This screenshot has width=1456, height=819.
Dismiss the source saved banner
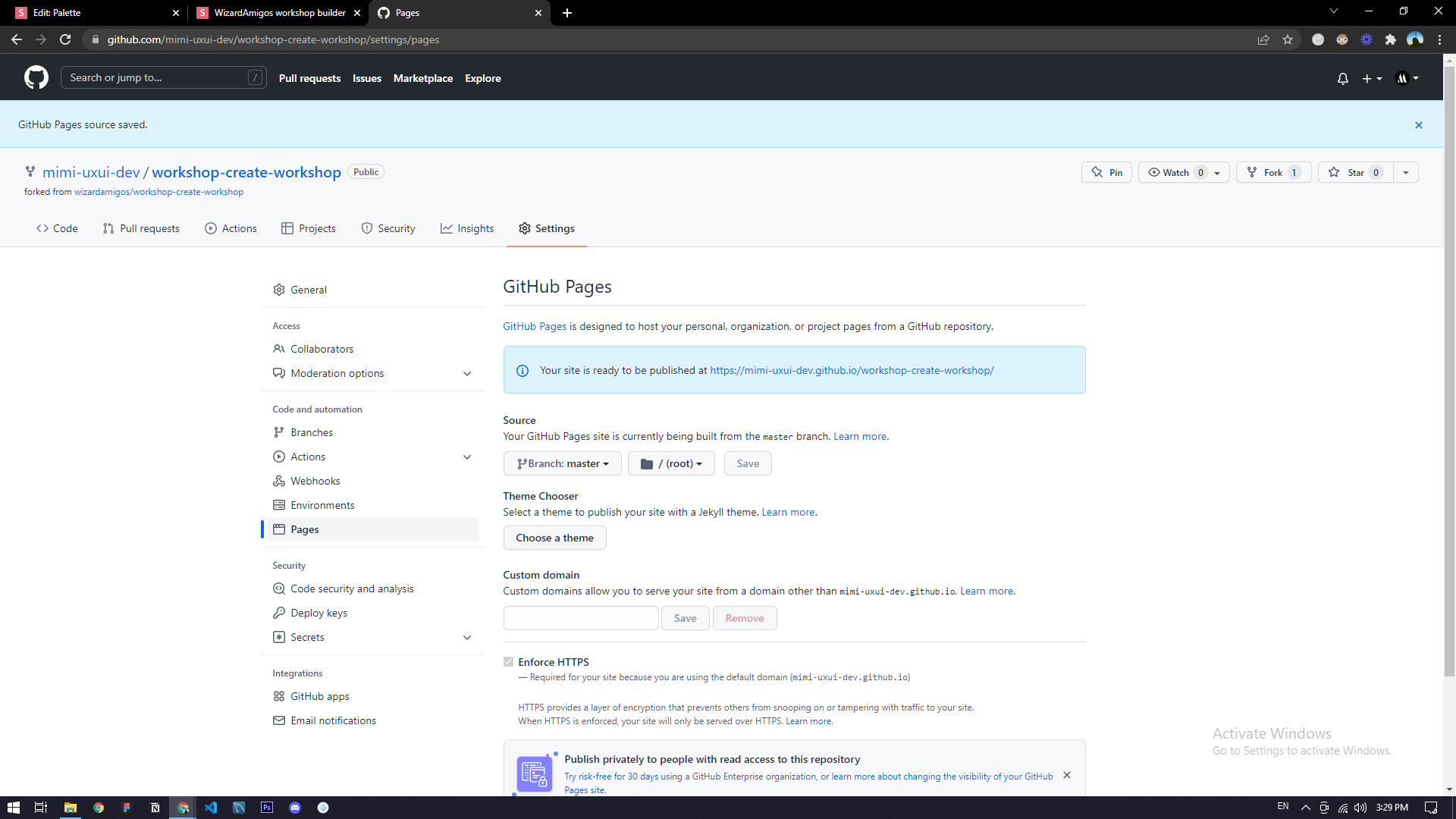point(1418,125)
